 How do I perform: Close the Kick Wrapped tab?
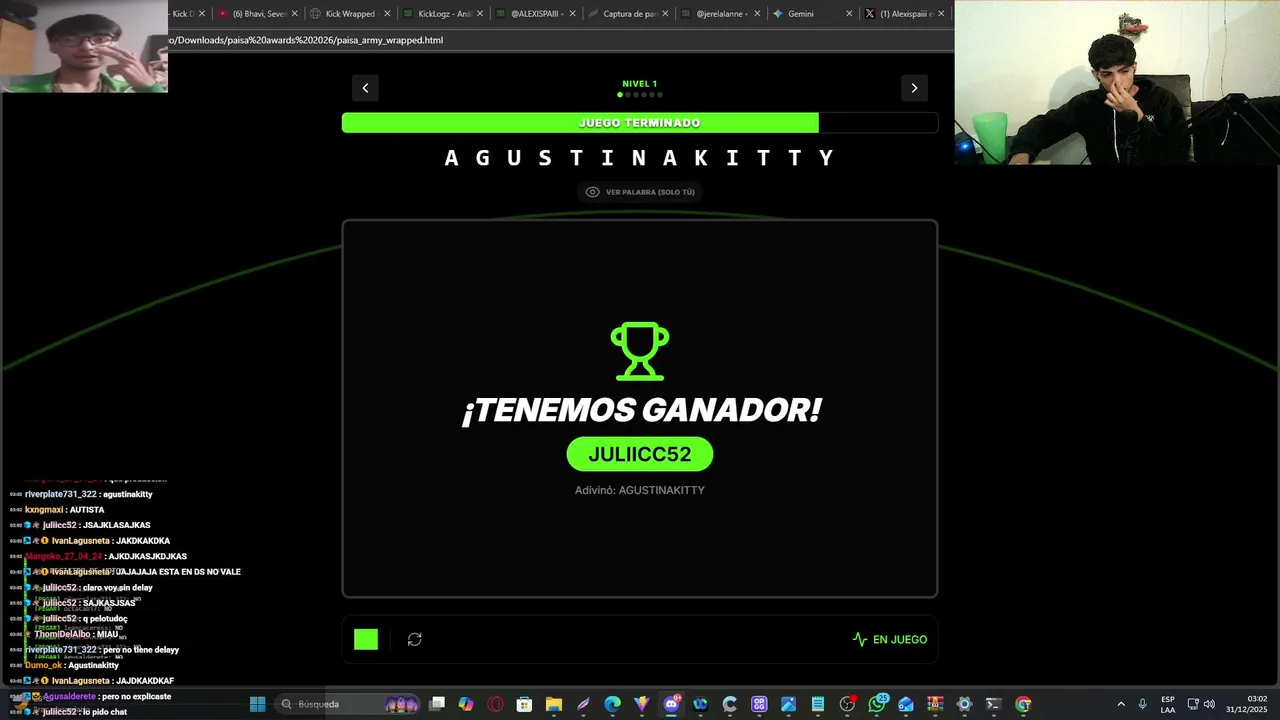point(387,14)
